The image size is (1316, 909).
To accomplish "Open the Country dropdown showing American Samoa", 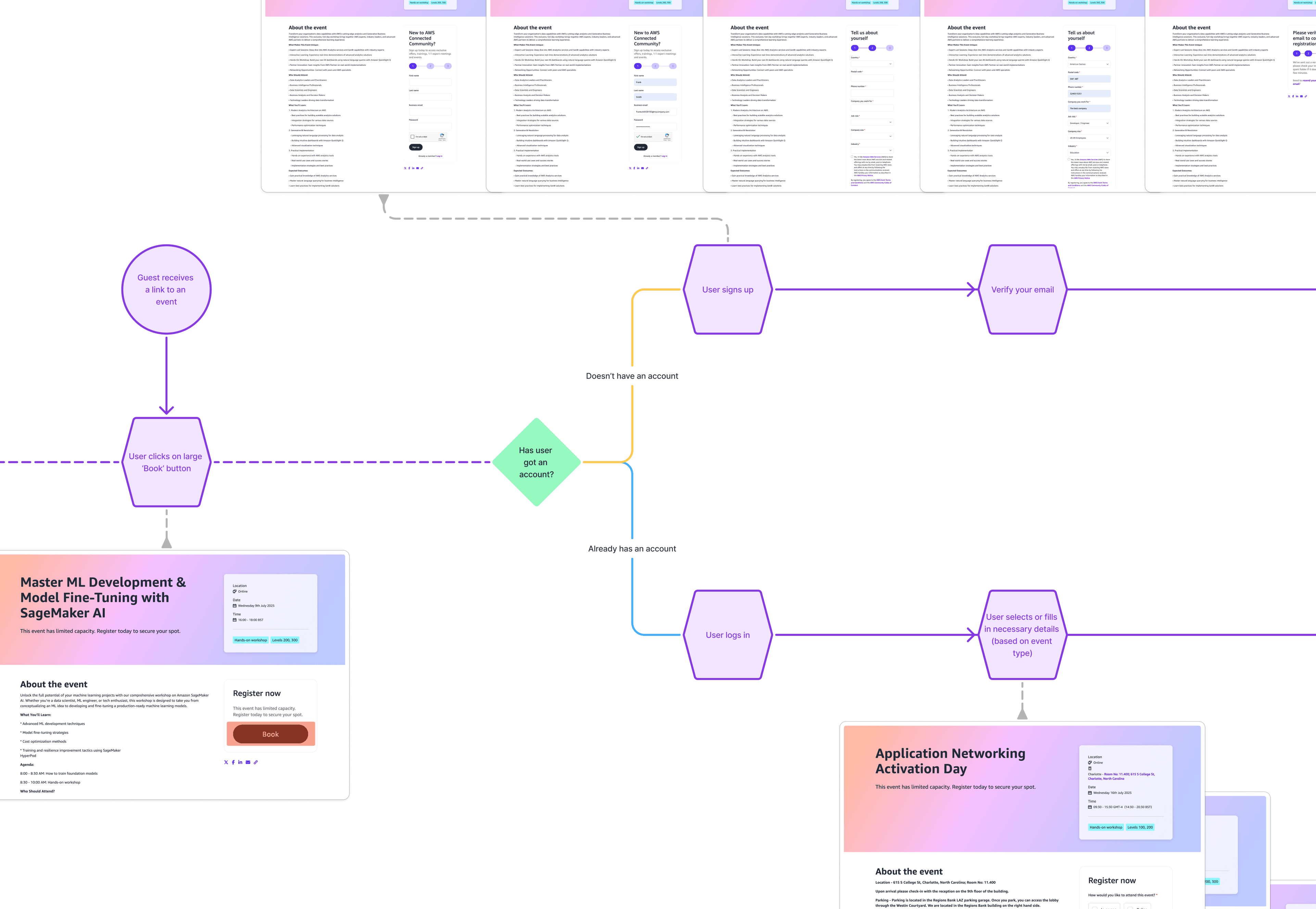I will [1089, 64].
